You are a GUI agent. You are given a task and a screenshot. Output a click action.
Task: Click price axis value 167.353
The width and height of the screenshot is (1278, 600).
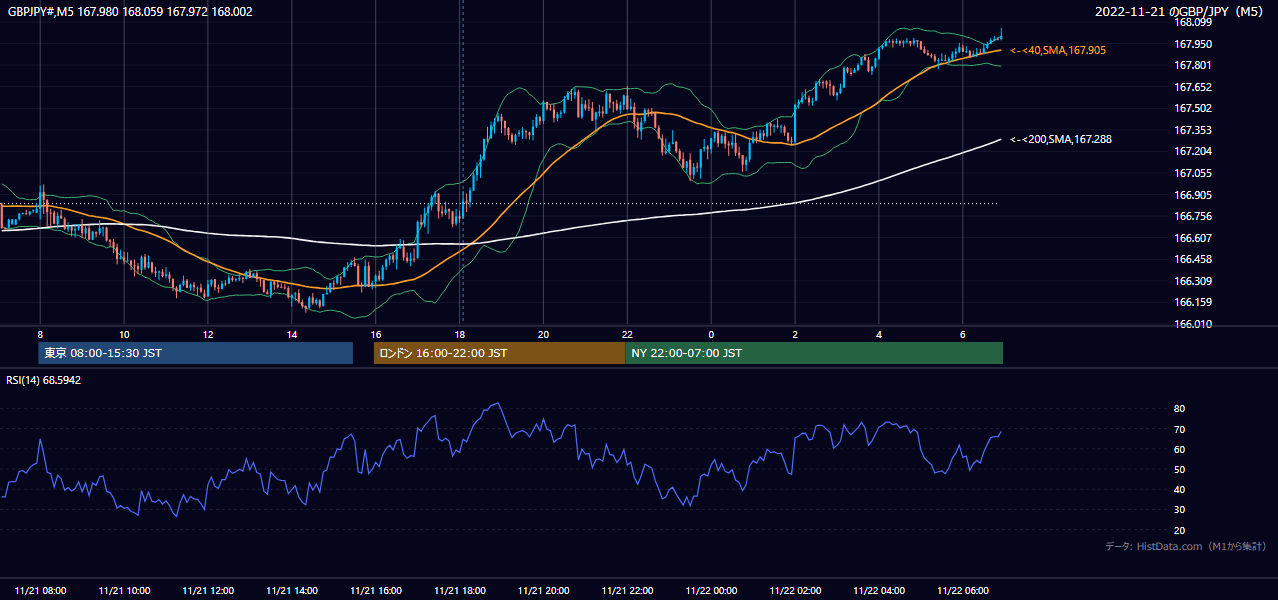(1193, 130)
